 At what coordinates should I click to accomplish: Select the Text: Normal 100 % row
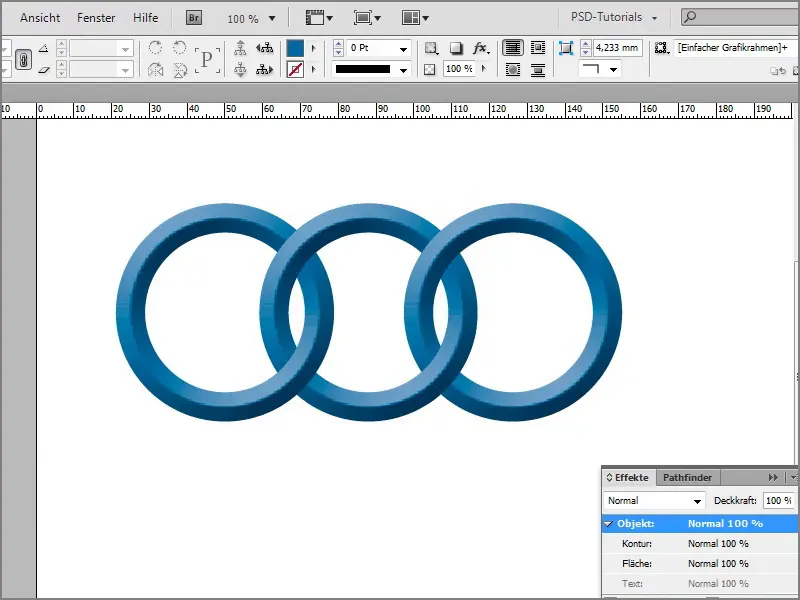700,584
